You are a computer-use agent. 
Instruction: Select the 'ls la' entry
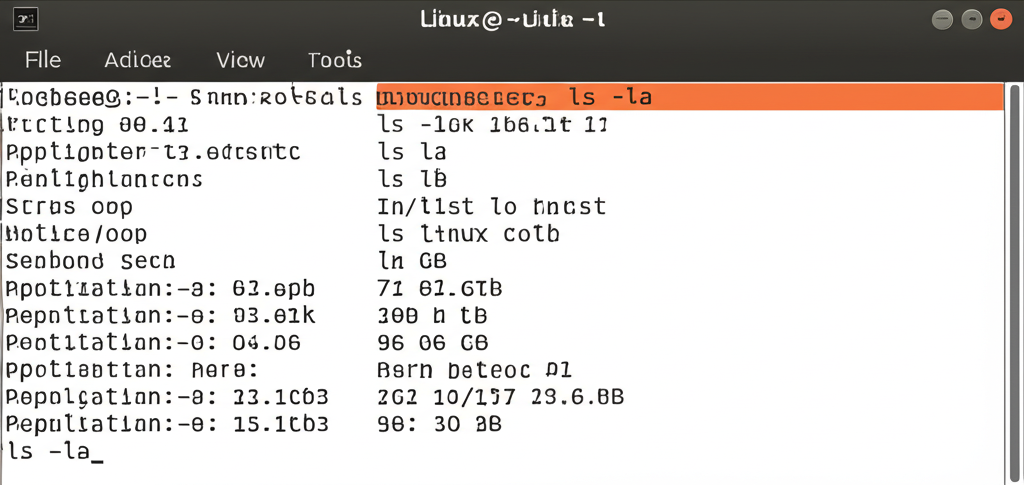click(412, 152)
